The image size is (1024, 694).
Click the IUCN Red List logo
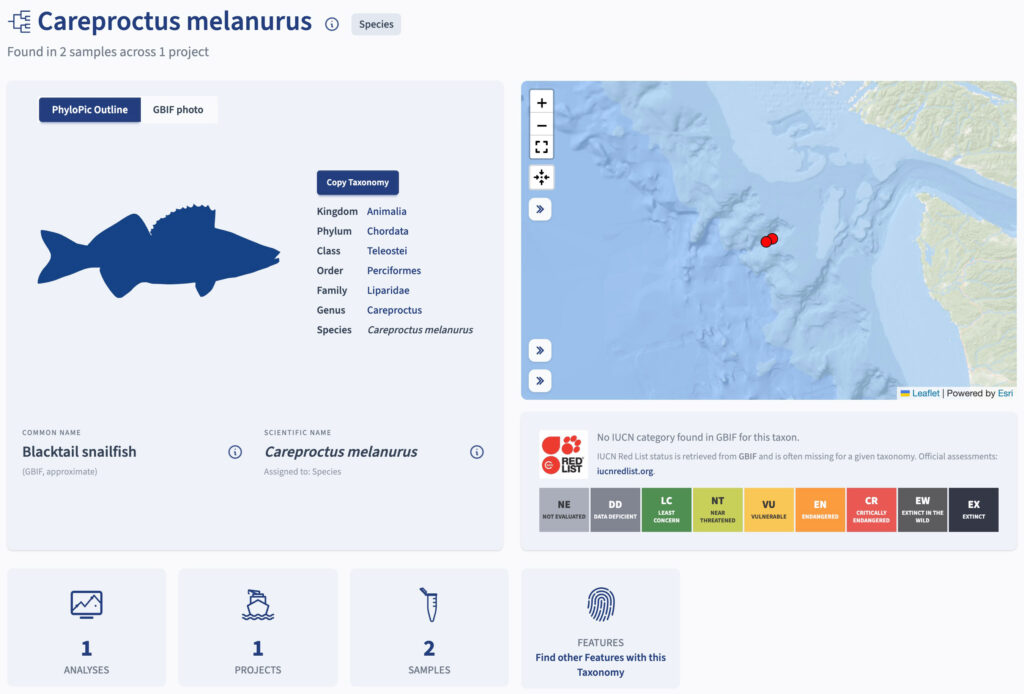563,454
